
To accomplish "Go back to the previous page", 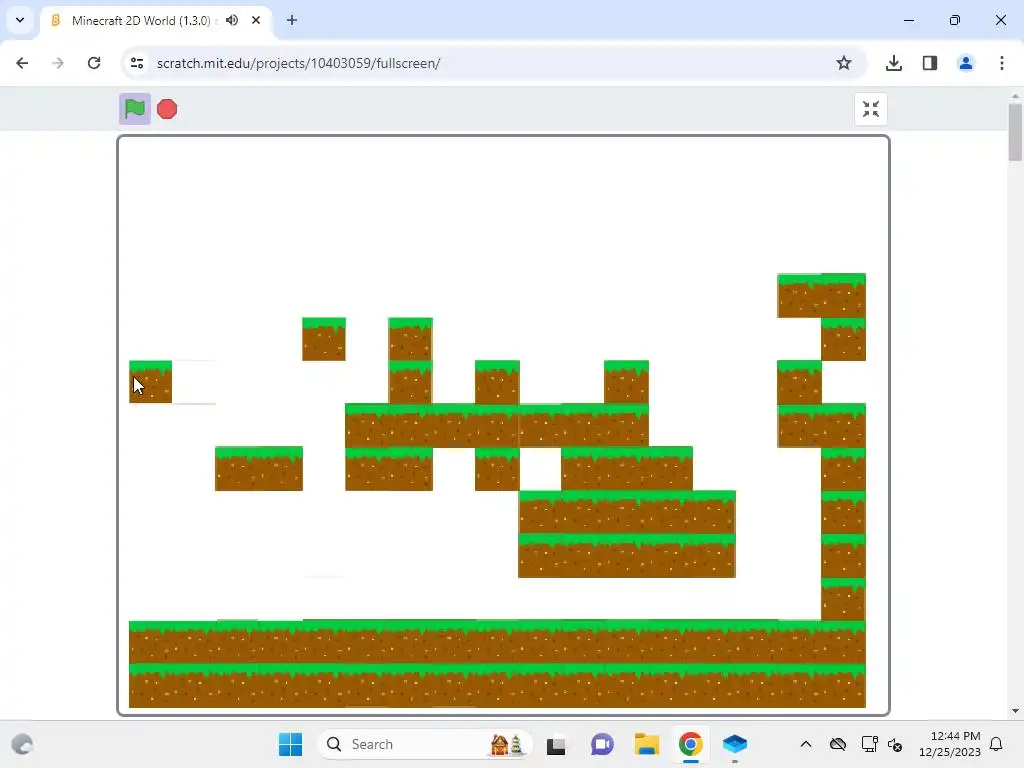I will click(x=22, y=63).
